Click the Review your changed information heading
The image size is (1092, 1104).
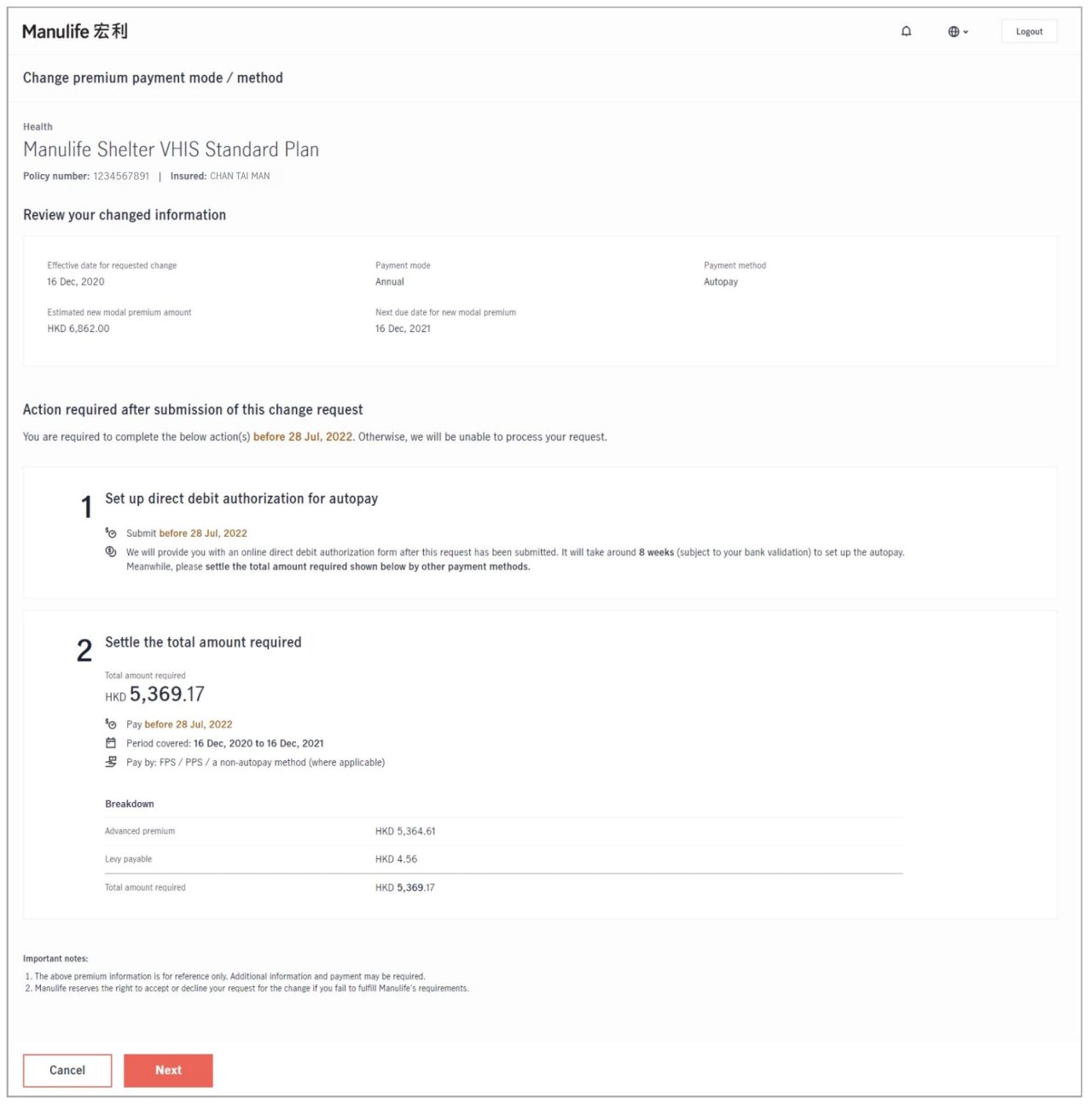[x=125, y=215]
